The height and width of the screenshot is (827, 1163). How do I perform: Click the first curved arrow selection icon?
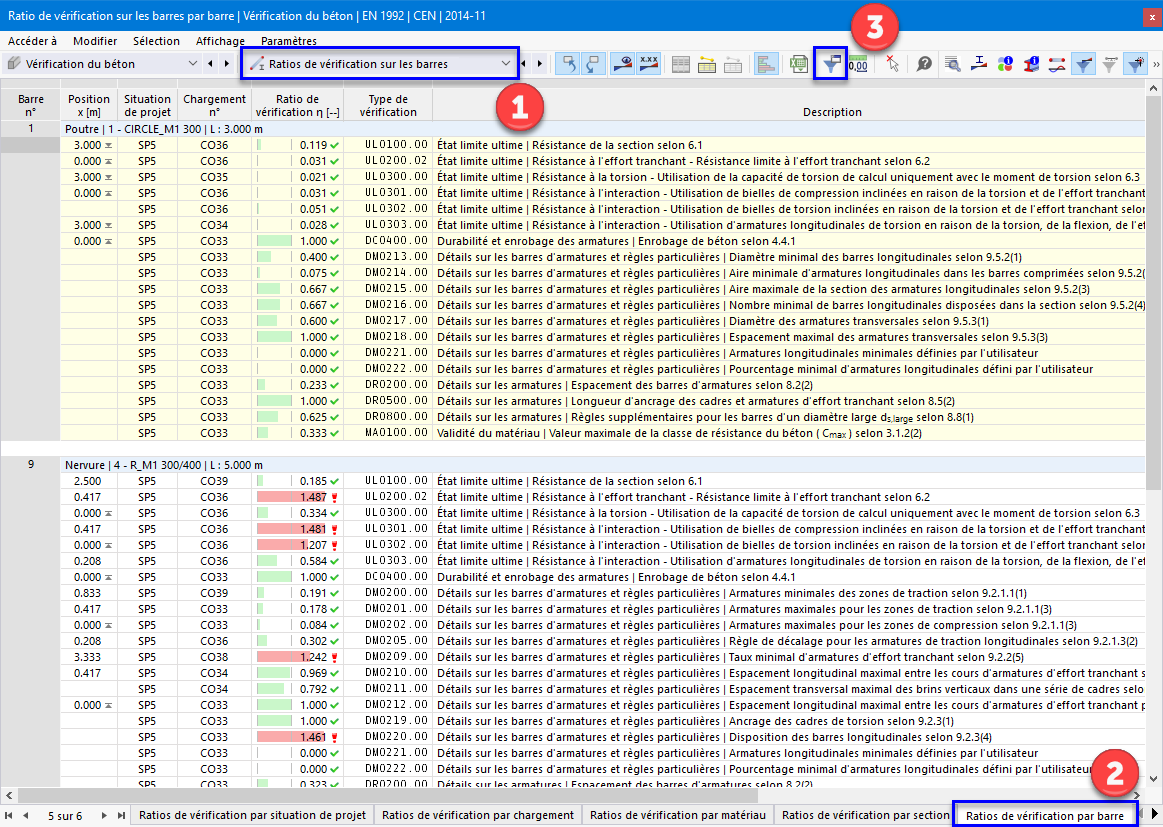[x=569, y=65]
